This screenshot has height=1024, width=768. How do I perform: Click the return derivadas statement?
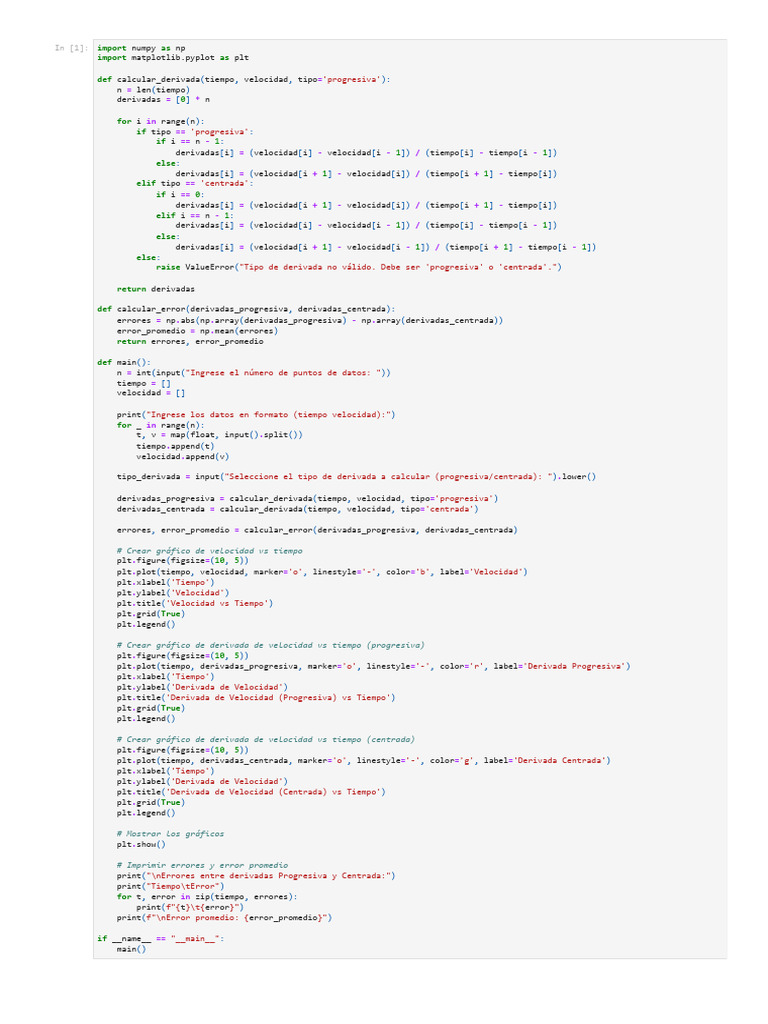pyautogui.click(x=155, y=288)
